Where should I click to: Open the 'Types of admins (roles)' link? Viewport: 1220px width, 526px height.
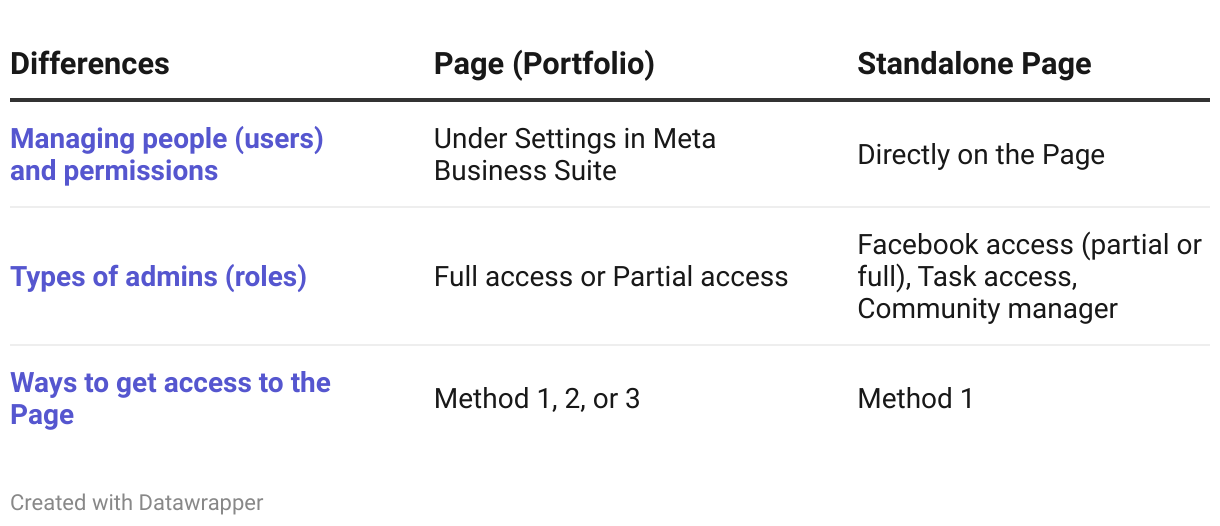(158, 276)
